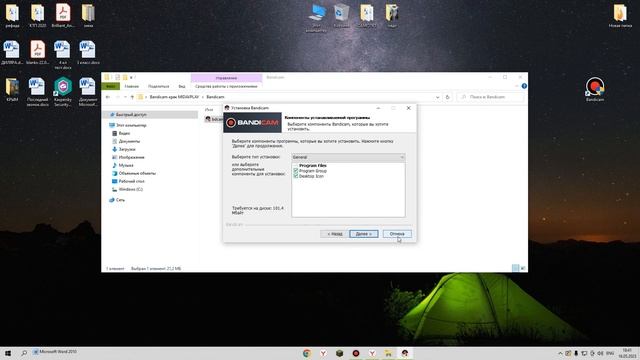Click the search box in Explorer
Image resolution: width=640 pixels, height=360 pixels.
(490, 97)
